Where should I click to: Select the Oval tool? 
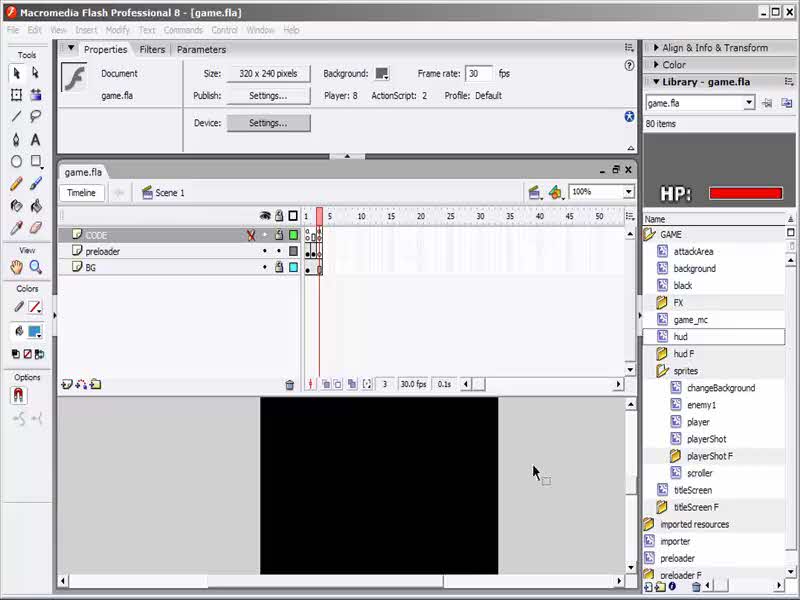(16, 161)
